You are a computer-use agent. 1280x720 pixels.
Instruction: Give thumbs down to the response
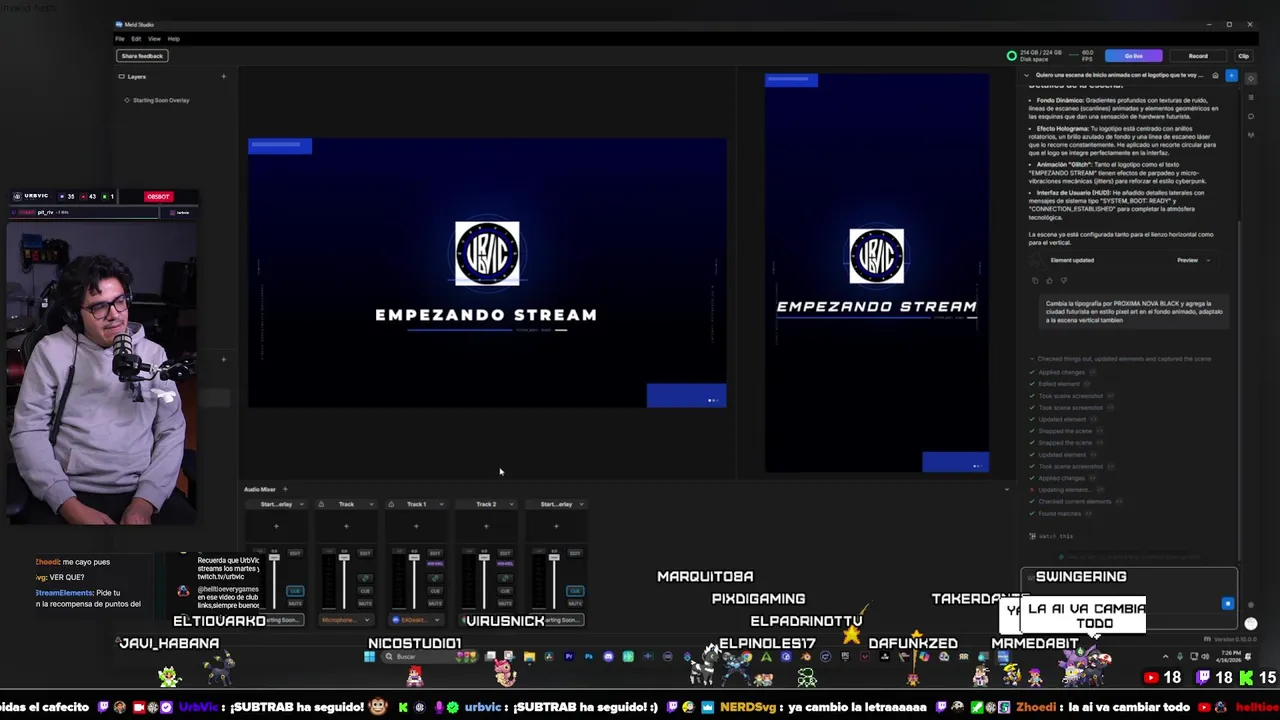click(1064, 280)
